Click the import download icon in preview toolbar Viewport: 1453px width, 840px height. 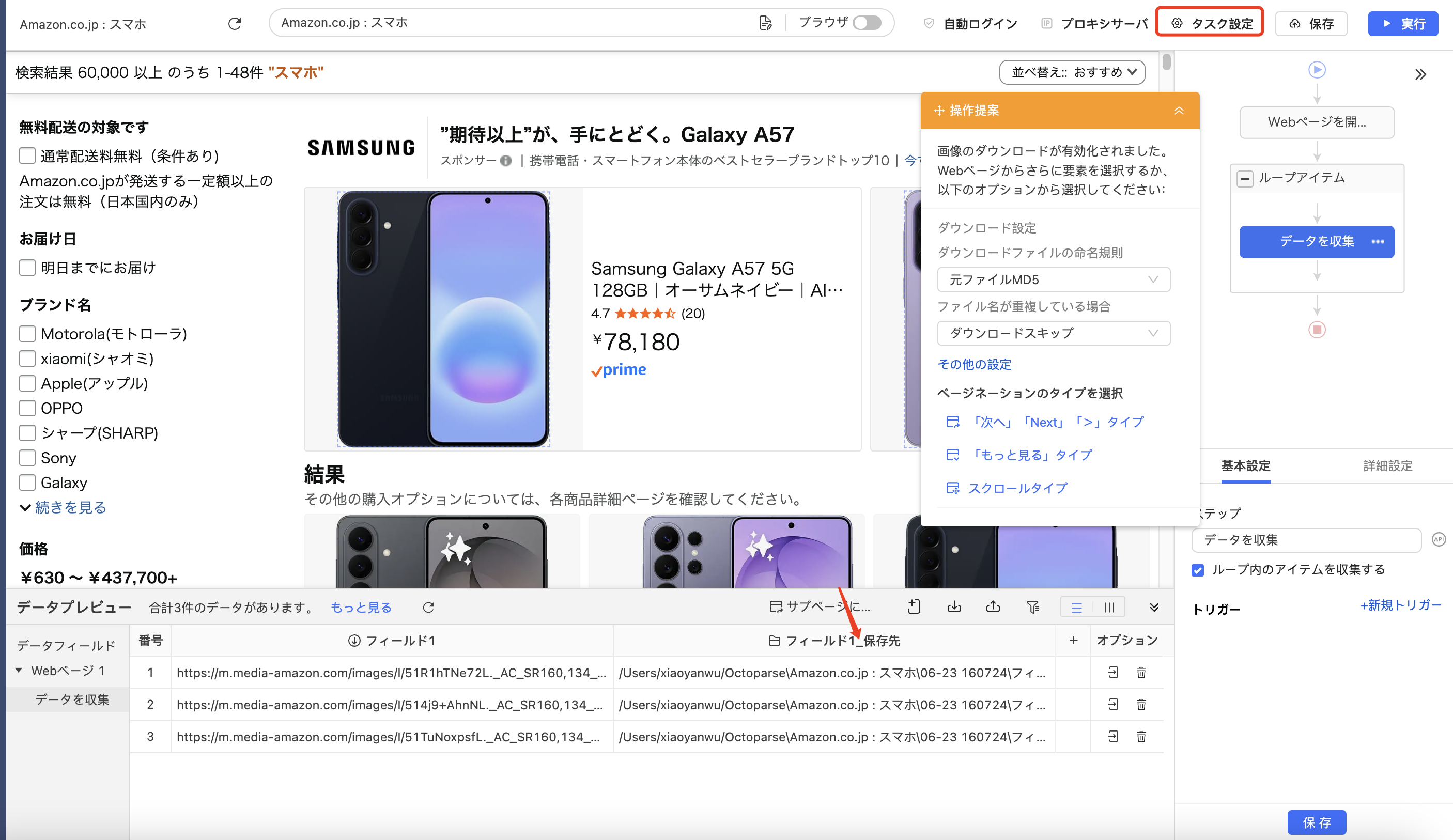click(x=954, y=607)
